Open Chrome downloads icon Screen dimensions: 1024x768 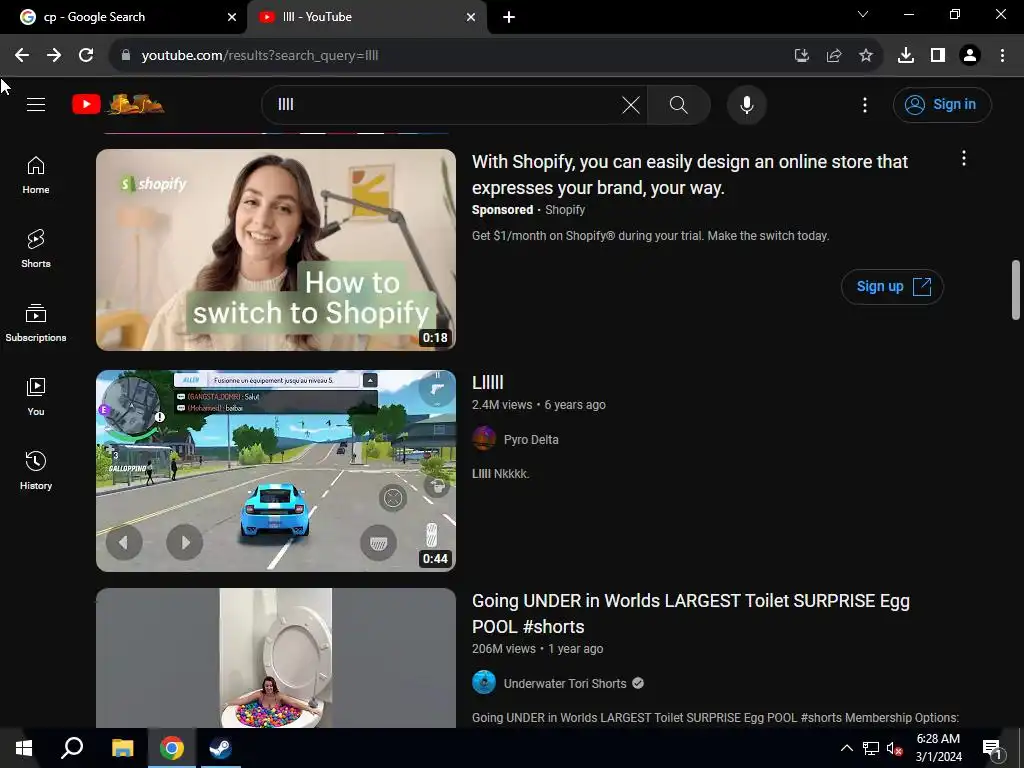pos(906,56)
